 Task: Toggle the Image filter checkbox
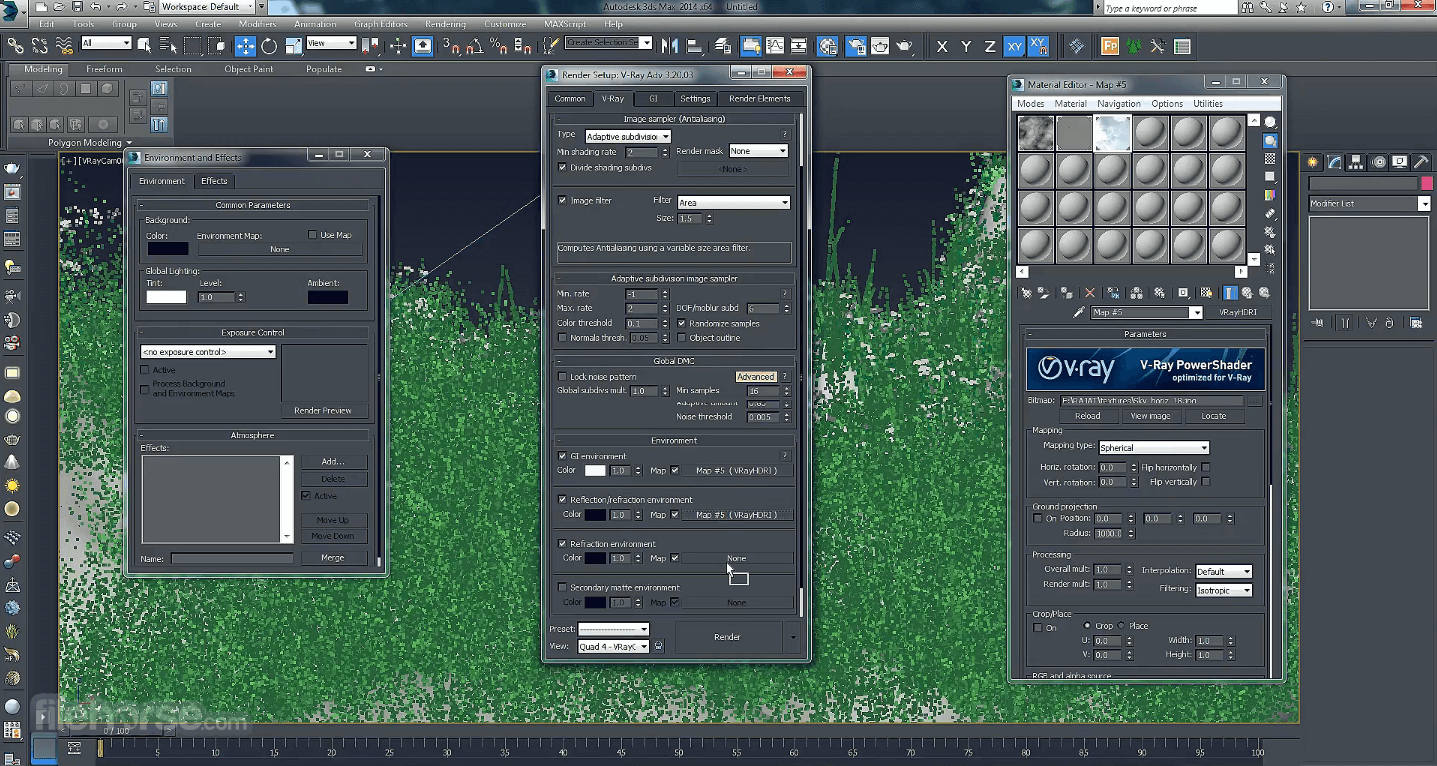pyautogui.click(x=562, y=200)
